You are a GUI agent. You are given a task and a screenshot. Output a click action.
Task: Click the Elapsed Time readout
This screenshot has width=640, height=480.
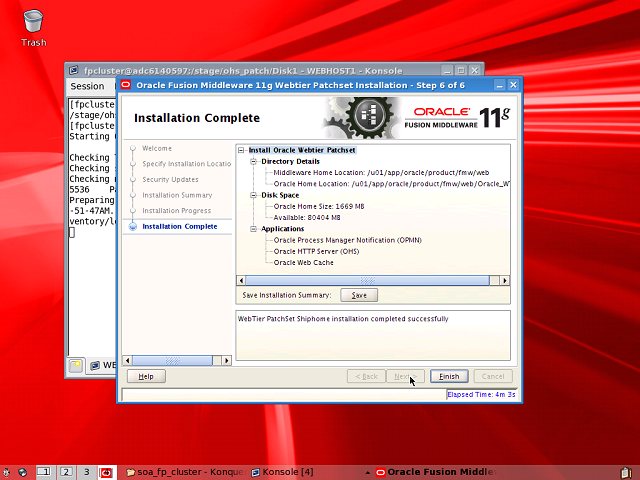tap(481, 395)
